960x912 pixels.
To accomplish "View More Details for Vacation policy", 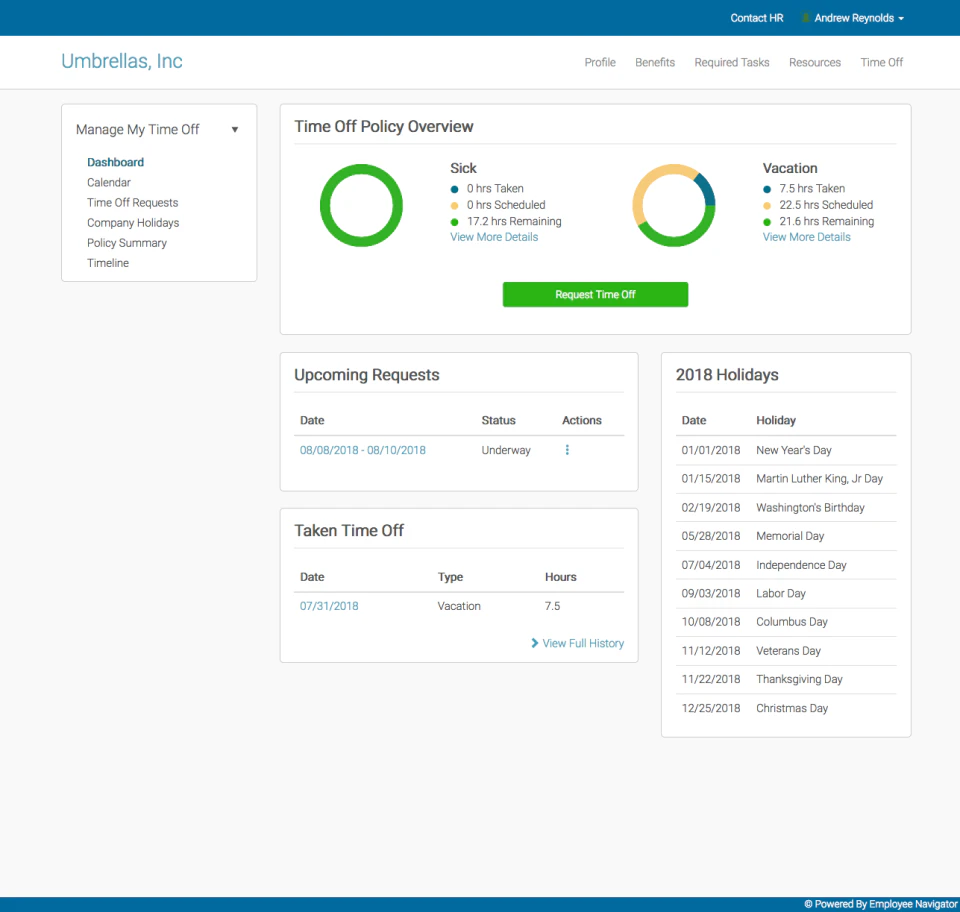I will coord(806,237).
